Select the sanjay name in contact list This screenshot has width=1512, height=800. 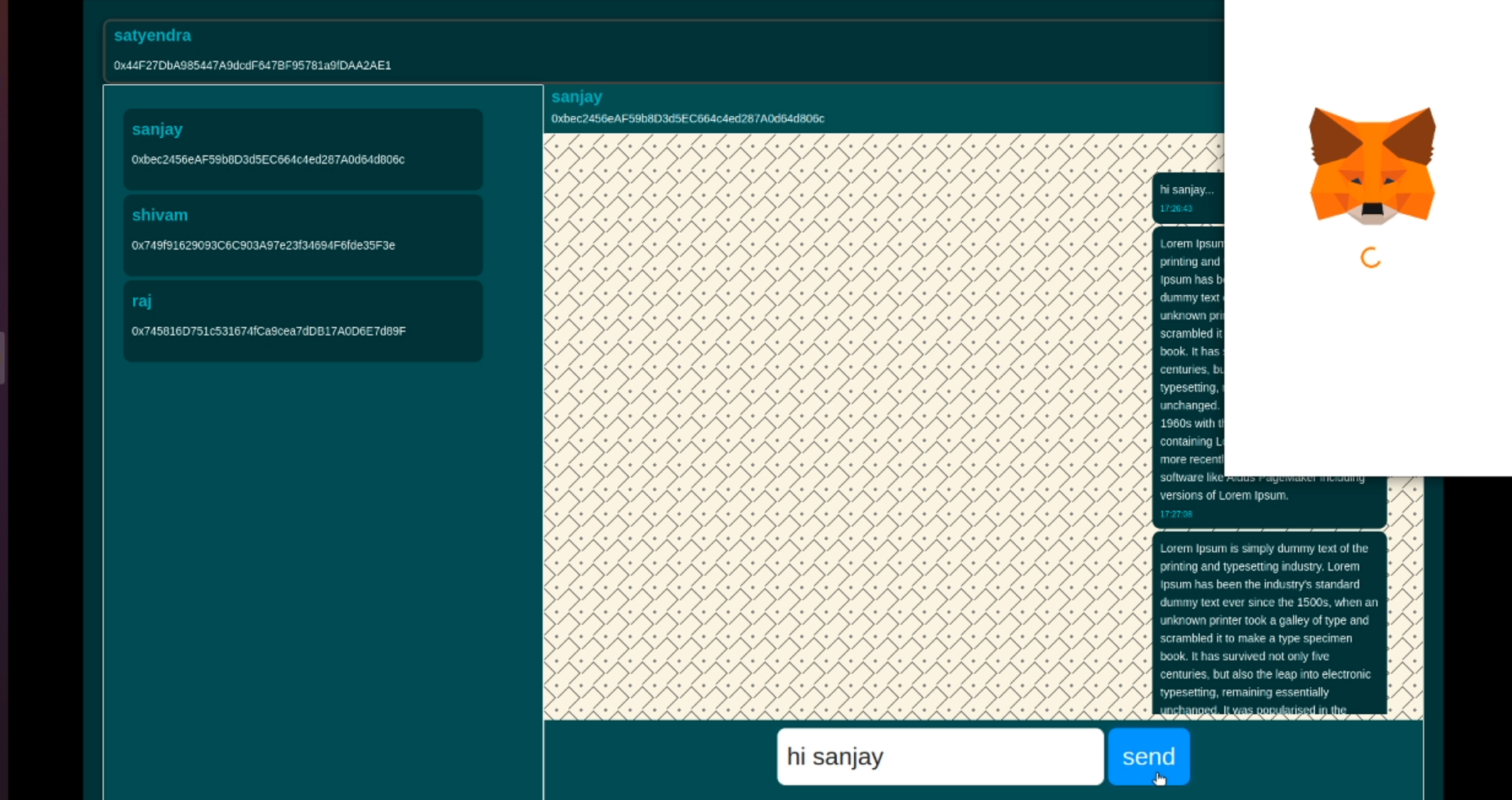click(157, 129)
